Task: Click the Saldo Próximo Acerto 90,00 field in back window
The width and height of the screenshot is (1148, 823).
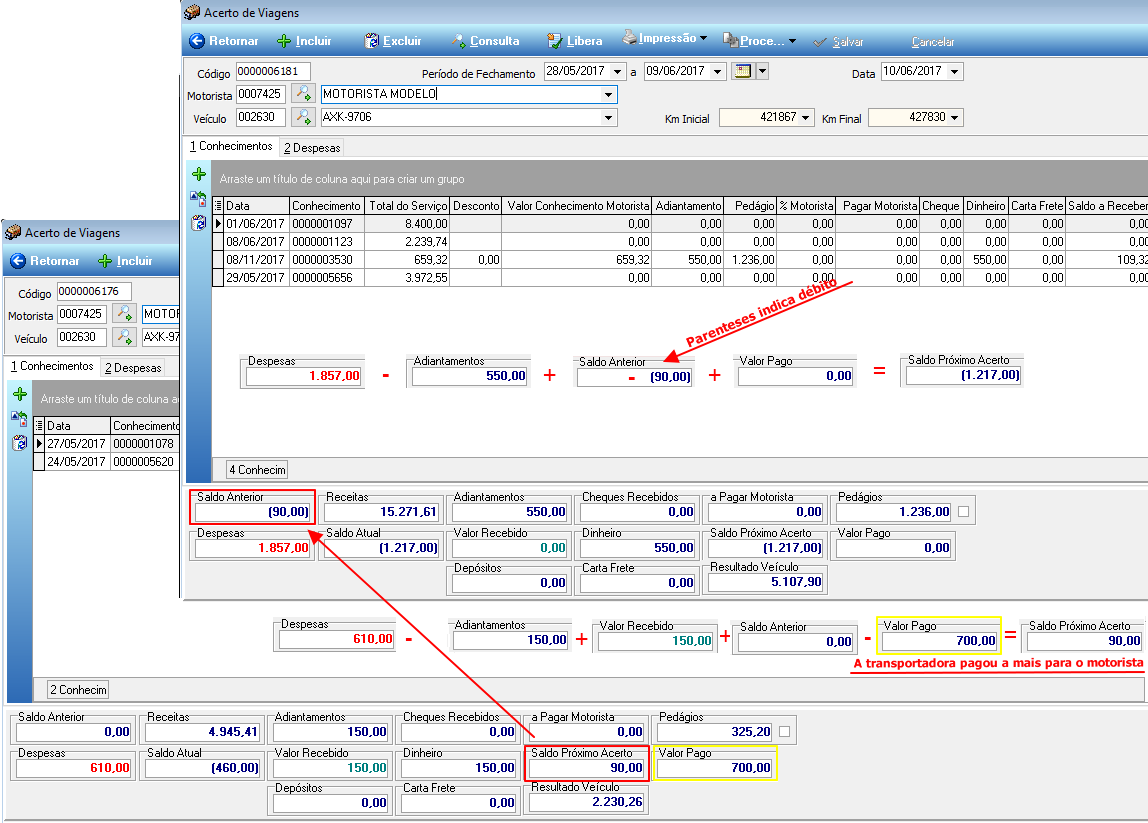Action: [x=587, y=768]
